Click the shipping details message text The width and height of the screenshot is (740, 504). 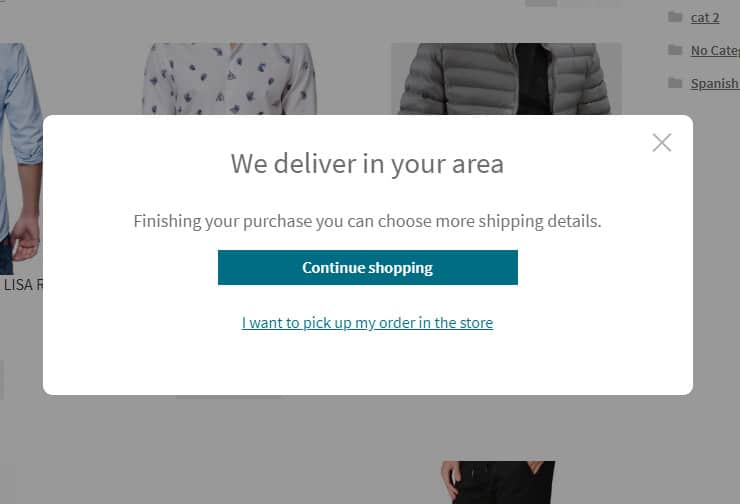[367, 221]
